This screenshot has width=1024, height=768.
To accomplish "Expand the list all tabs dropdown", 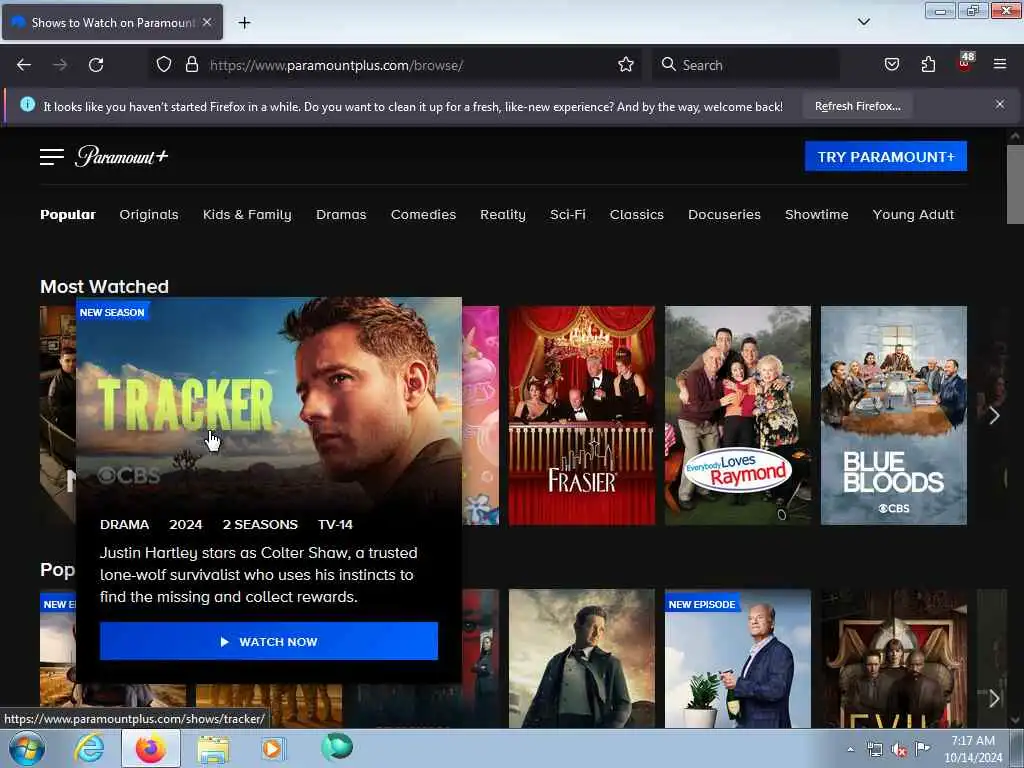I will (x=863, y=22).
